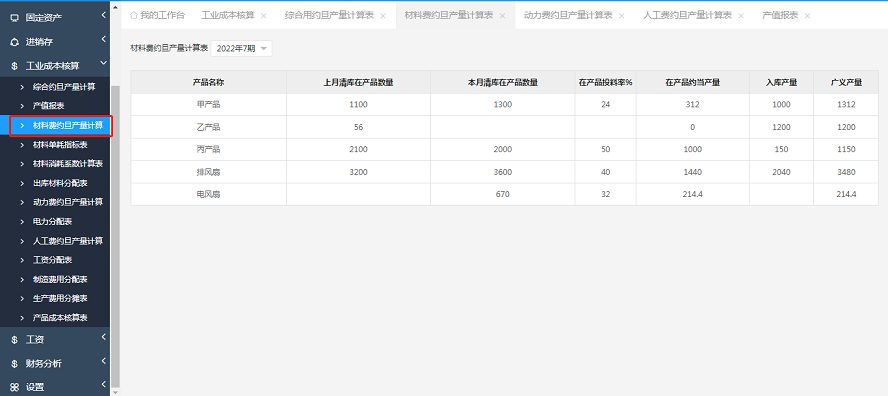The image size is (888, 396).
Task: Click the dollar icon beside 工资
Action: tap(14, 339)
